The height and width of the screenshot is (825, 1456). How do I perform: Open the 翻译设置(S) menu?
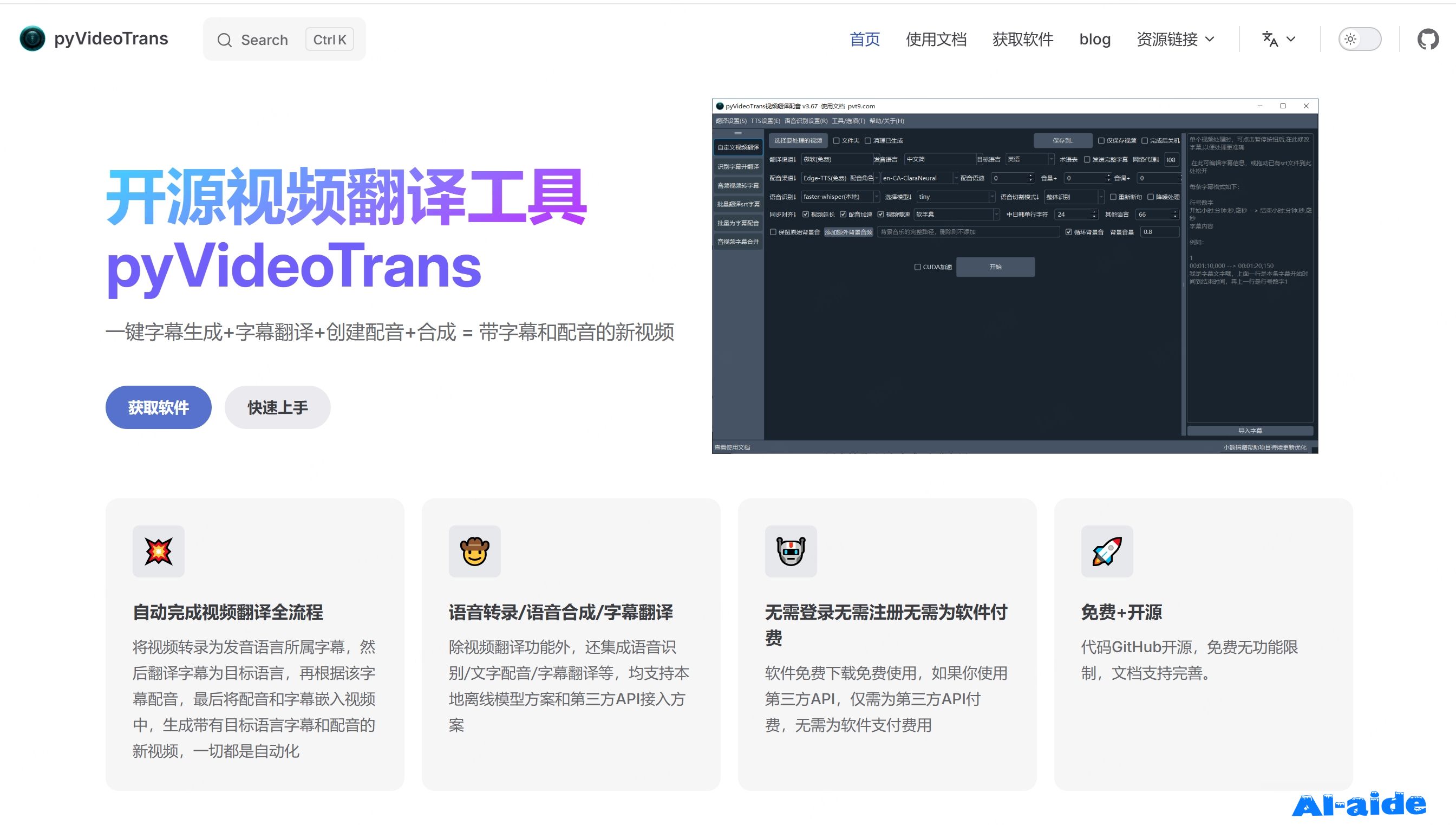pyautogui.click(x=730, y=121)
